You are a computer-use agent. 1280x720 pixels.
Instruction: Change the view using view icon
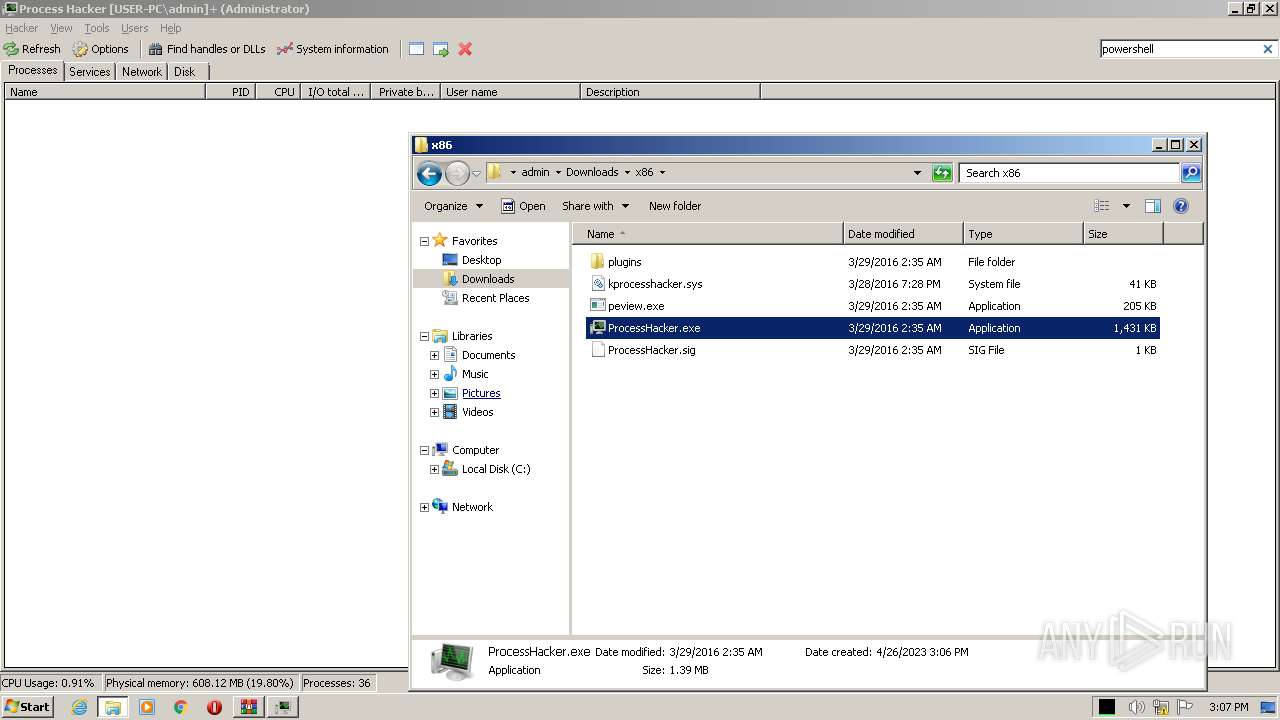tap(1102, 206)
